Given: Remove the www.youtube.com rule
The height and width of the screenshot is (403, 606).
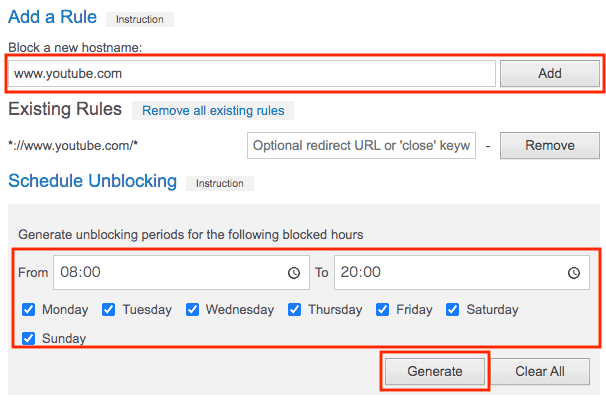Looking at the screenshot, I should 550,146.
